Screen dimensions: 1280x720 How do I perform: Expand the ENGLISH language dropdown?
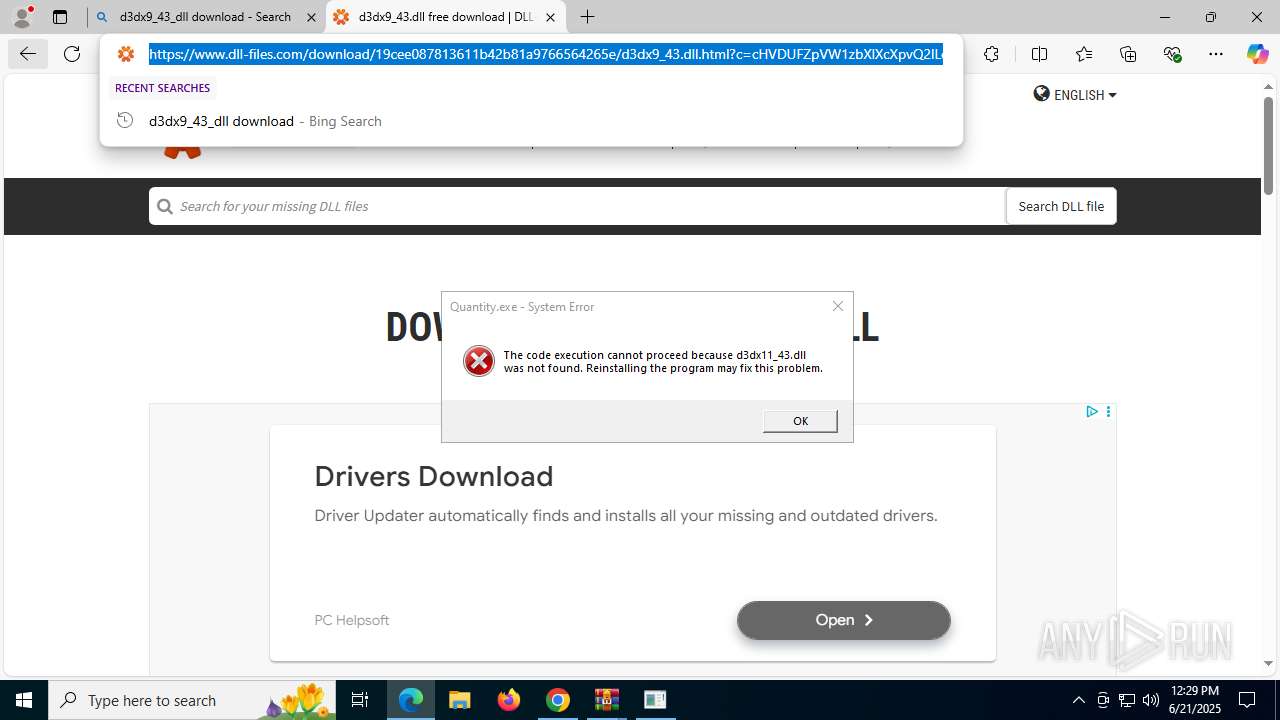coord(1075,95)
